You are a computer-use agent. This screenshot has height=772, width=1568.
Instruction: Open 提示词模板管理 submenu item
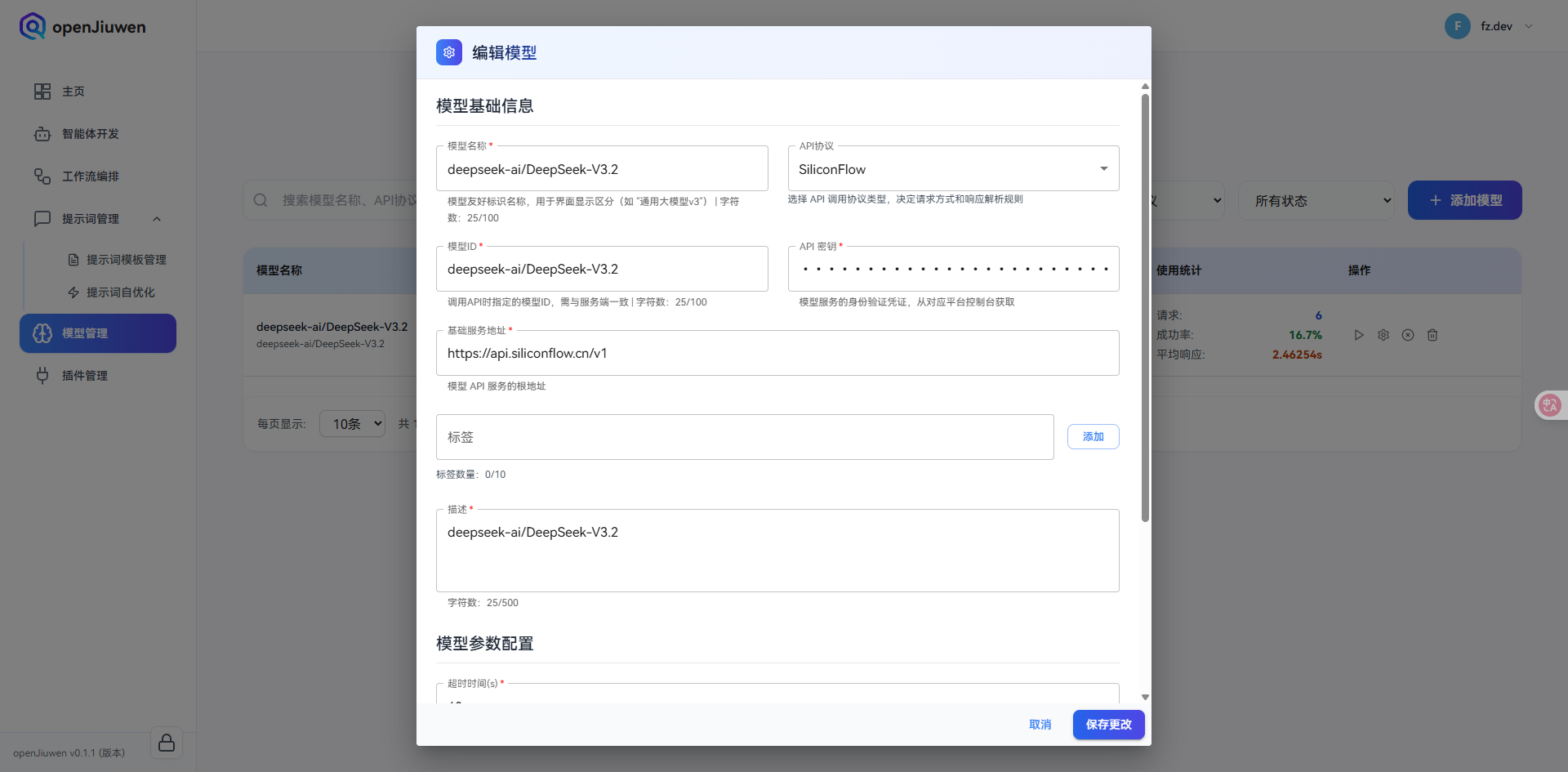point(117,260)
